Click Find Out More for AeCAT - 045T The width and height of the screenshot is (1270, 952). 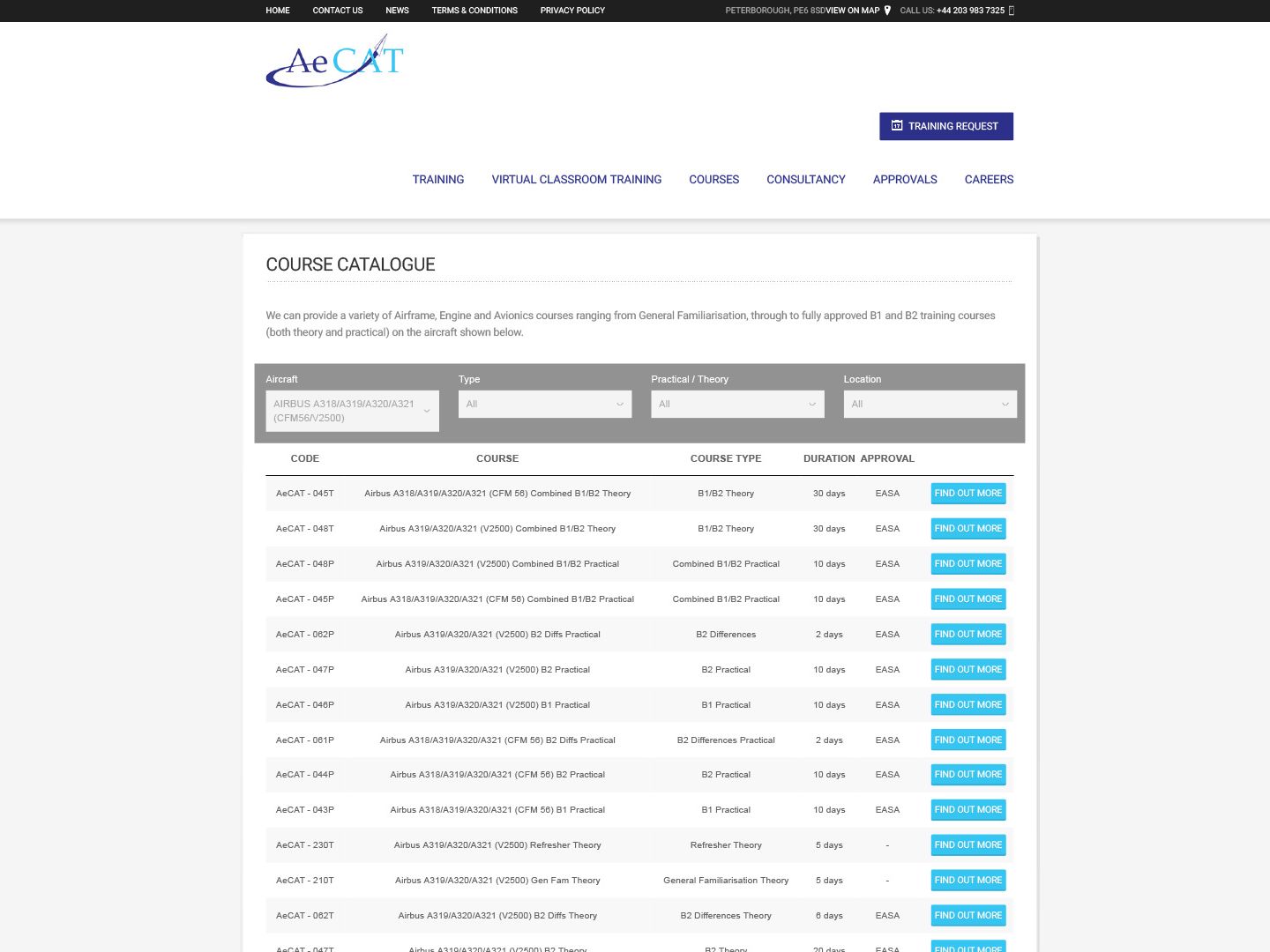coord(967,494)
